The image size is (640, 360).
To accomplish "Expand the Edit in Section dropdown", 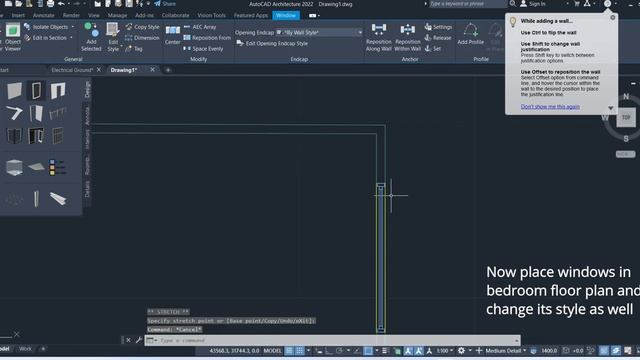I will (x=71, y=38).
